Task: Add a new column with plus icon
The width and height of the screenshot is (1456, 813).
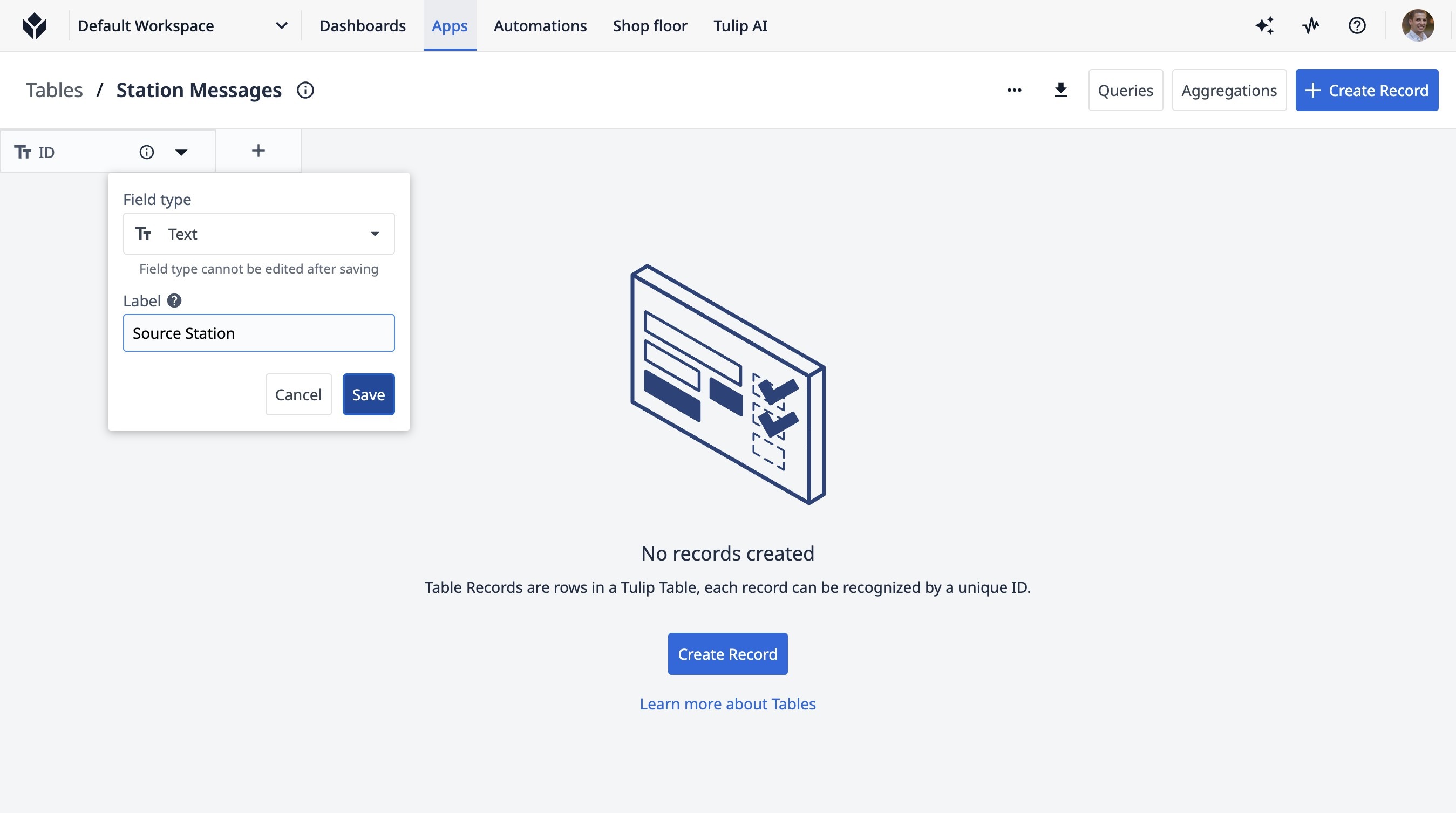Action: pyautogui.click(x=258, y=151)
